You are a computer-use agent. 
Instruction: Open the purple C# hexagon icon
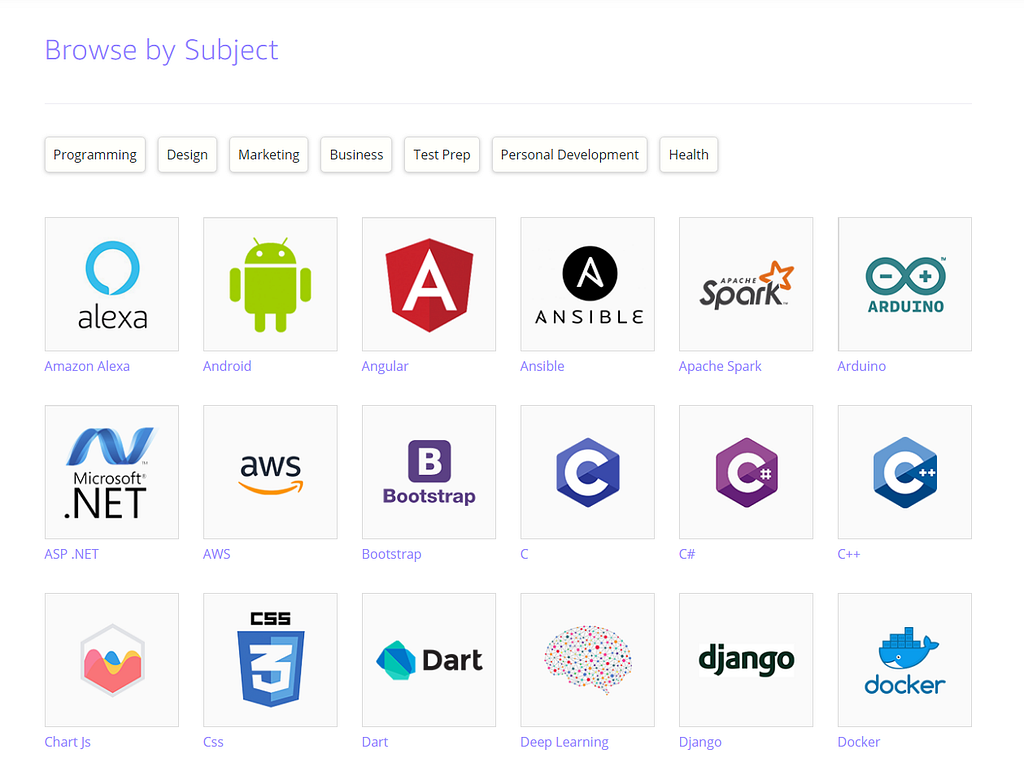(x=746, y=472)
